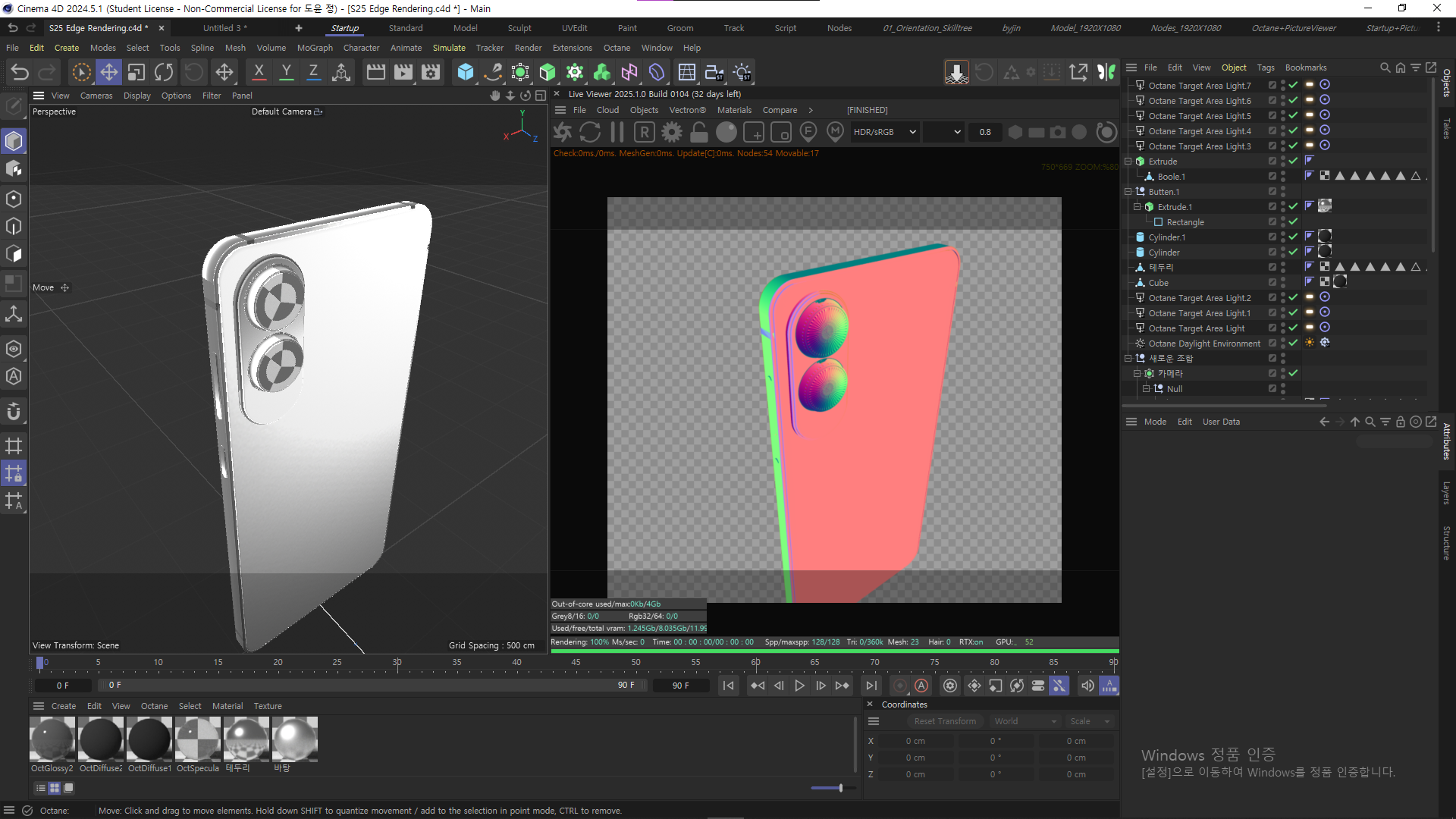Viewport: 1456px width, 819px height.
Task: Open Cameras menu in viewport
Action: click(96, 96)
